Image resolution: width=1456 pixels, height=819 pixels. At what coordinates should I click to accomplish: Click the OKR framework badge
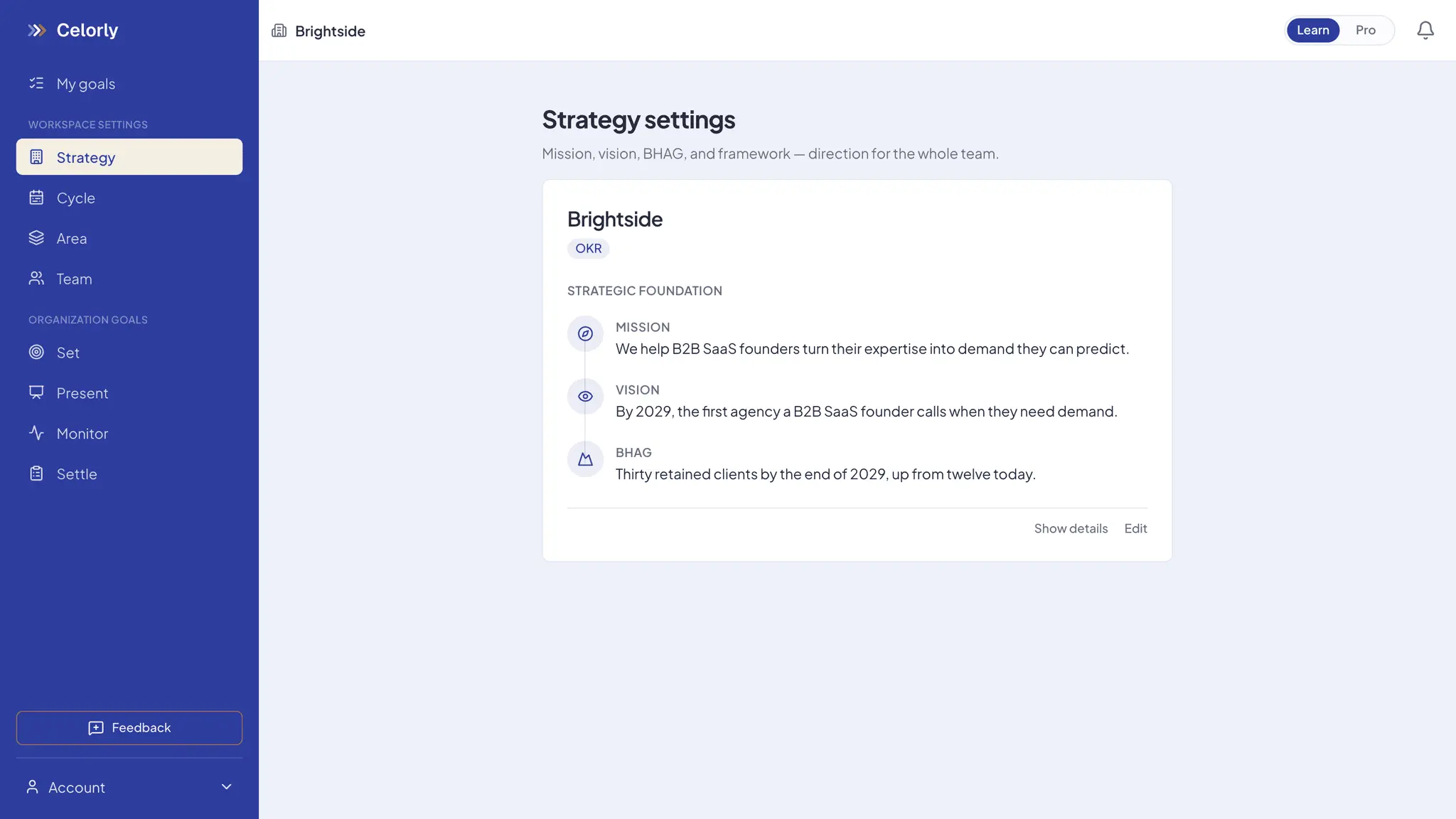pos(588,248)
